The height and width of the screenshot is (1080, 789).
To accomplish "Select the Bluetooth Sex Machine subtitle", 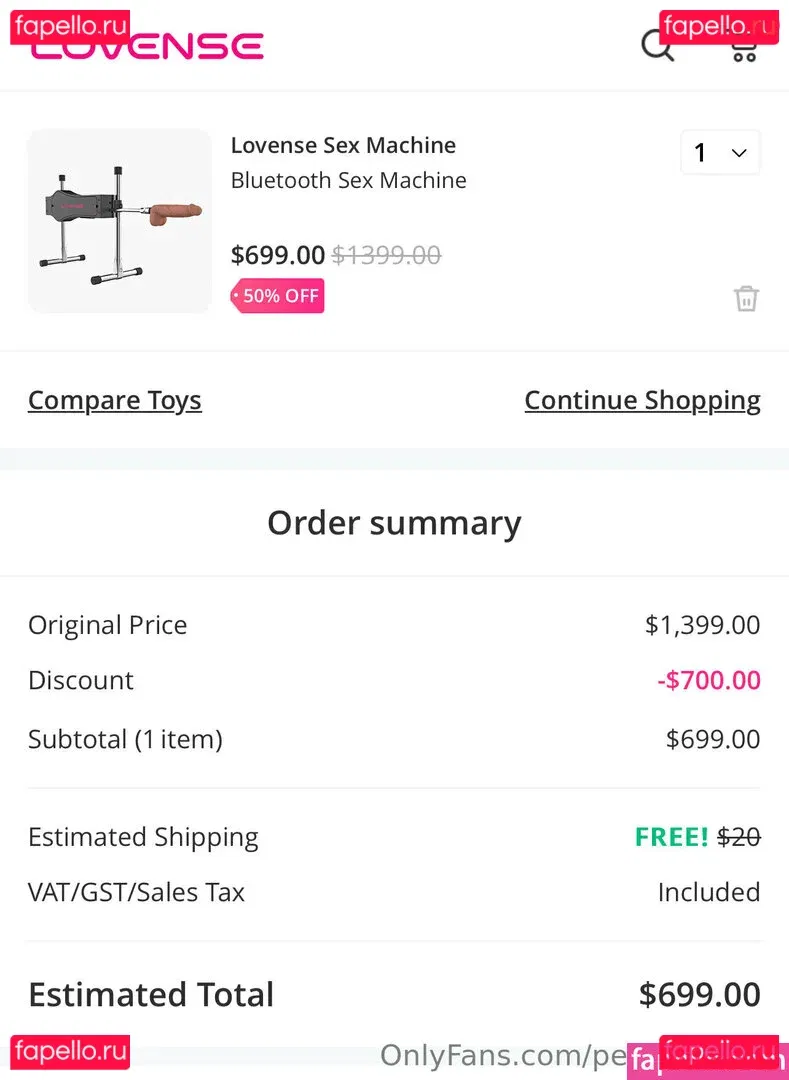I will point(348,181).
